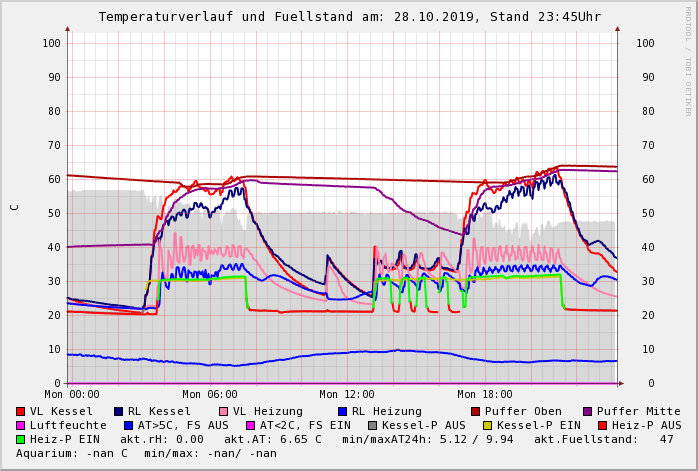This screenshot has height=471, width=698.
Task: Click the Mon 12:00 time axis label
Action: point(347,395)
